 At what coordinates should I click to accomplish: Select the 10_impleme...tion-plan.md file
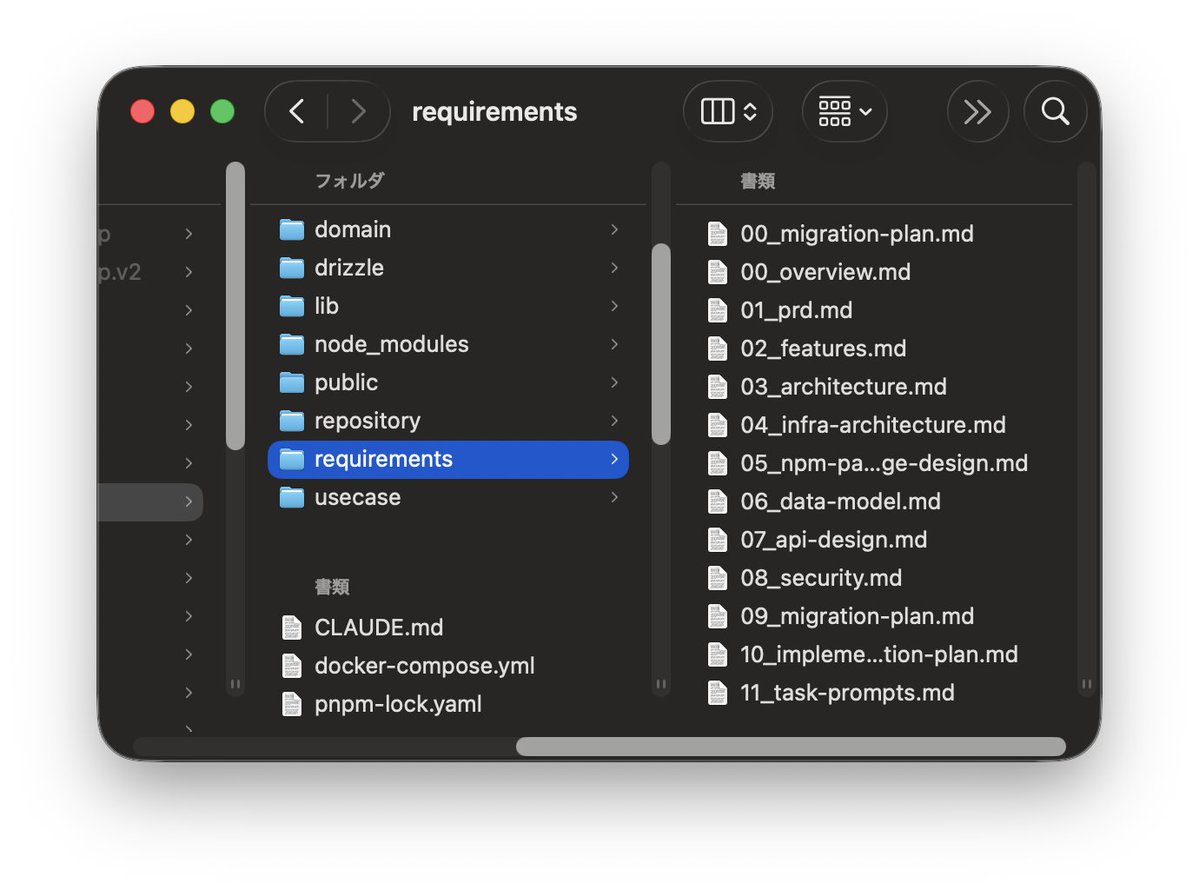click(873, 654)
